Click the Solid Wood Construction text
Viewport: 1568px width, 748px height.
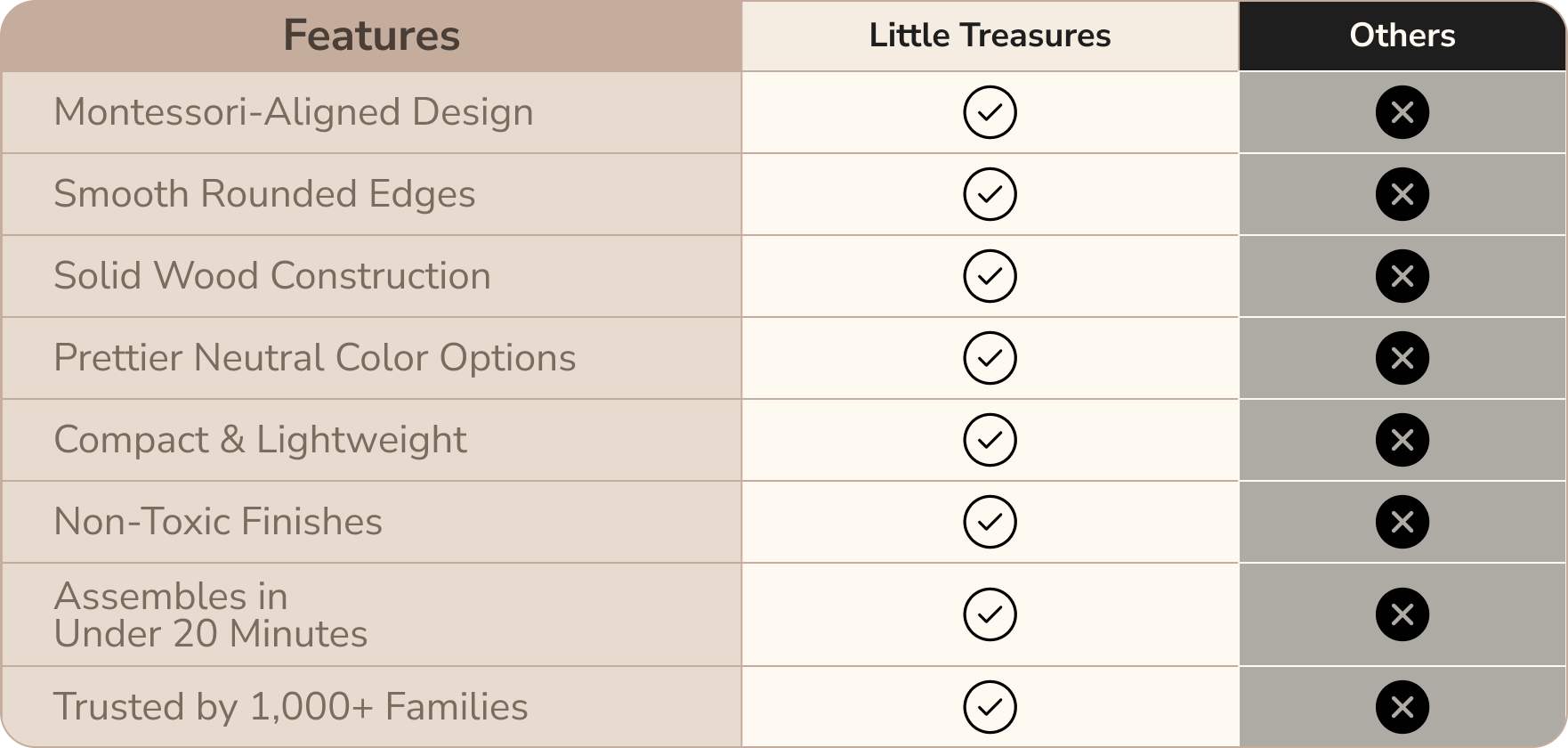point(272,276)
